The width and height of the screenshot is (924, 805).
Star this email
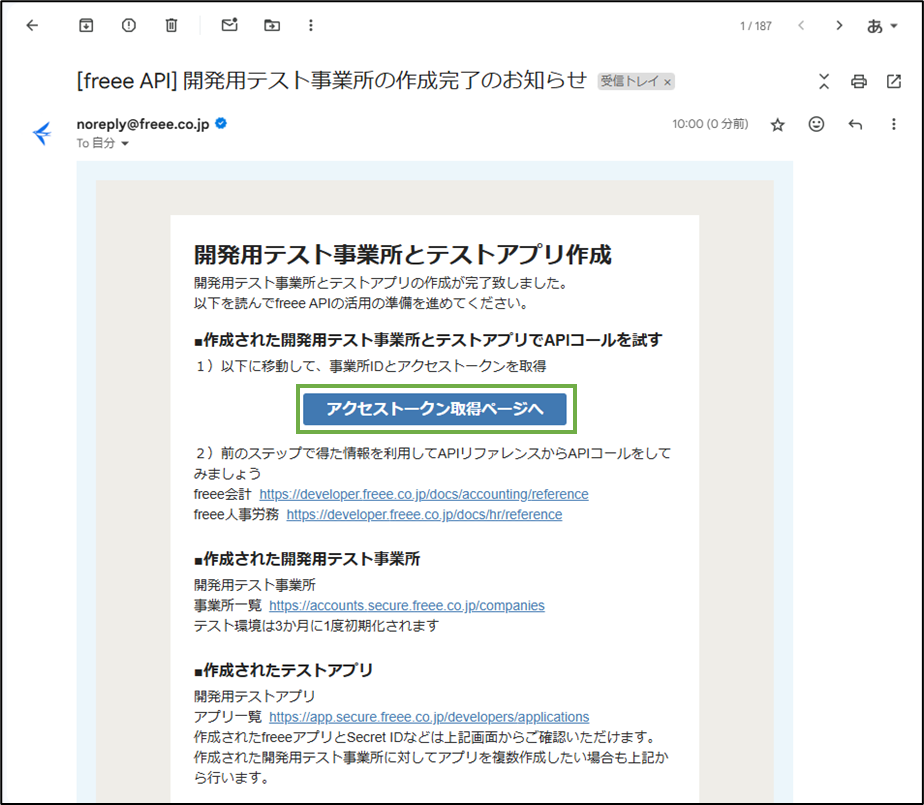(778, 124)
